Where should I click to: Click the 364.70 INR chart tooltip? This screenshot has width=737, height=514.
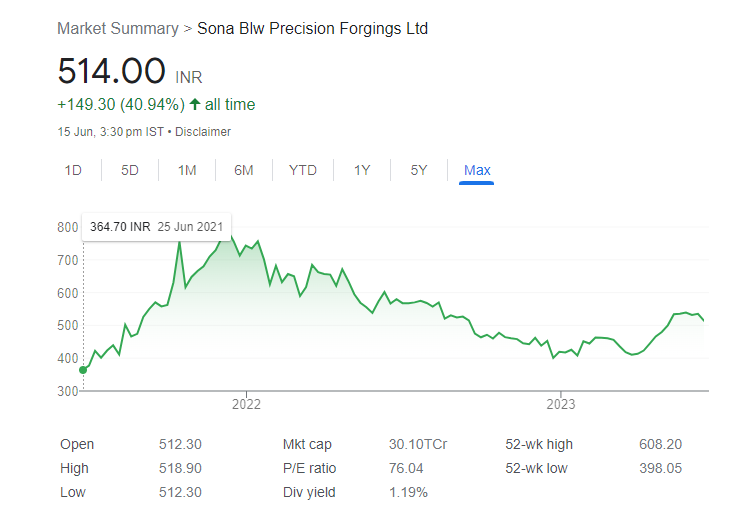(x=157, y=227)
